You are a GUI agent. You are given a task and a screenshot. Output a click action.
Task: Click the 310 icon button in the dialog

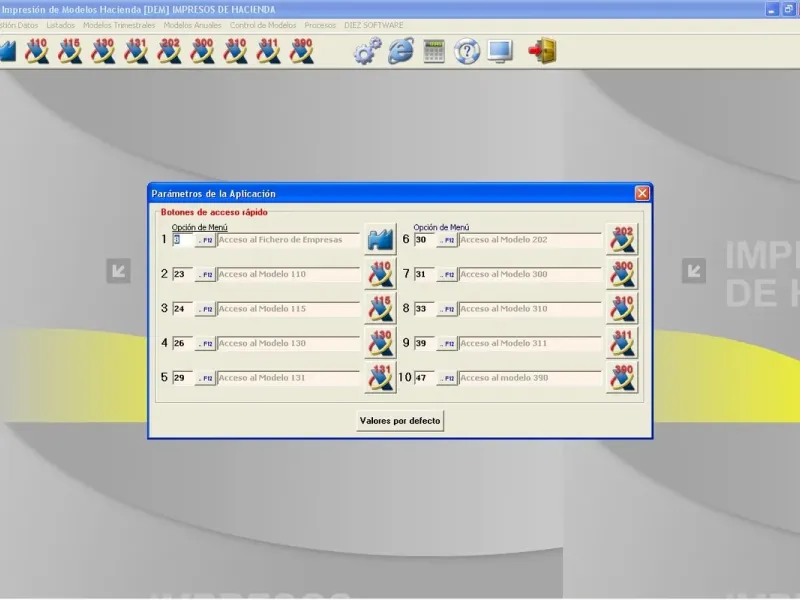[622, 309]
